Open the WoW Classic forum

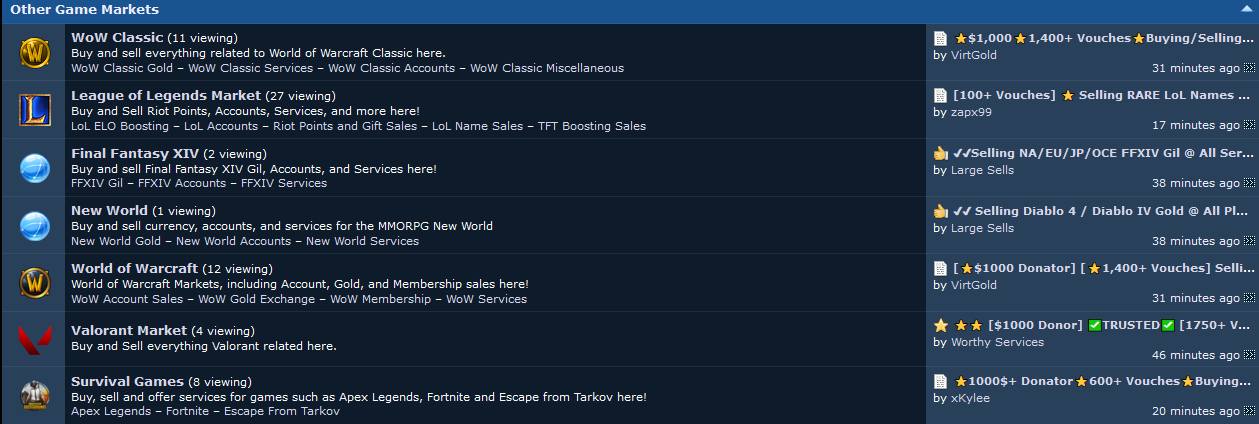pyautogui.click(x=117, y=37)
